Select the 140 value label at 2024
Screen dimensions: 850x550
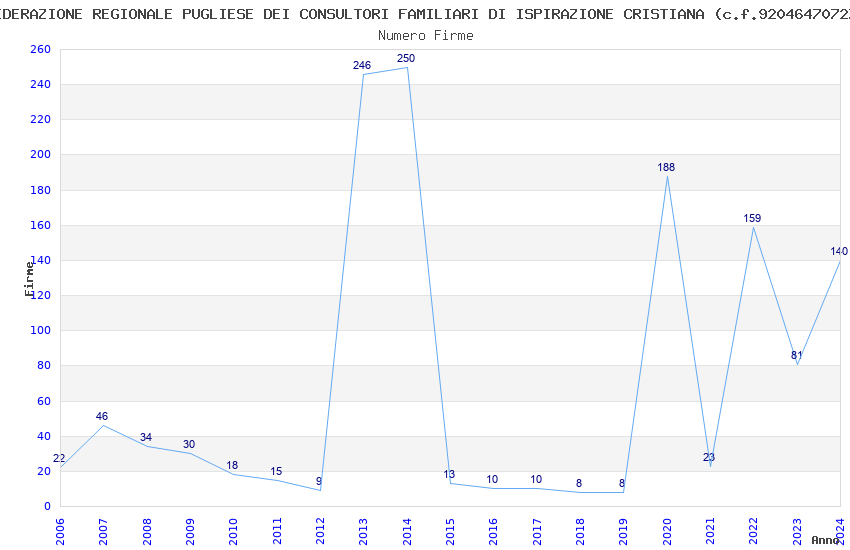[x=839, y=251]
